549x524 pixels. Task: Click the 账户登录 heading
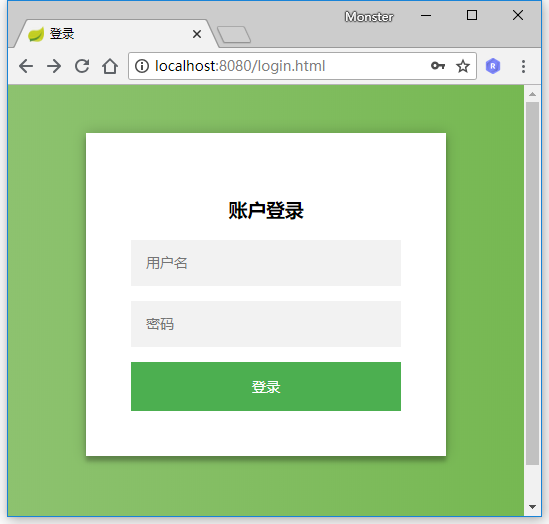266,210
